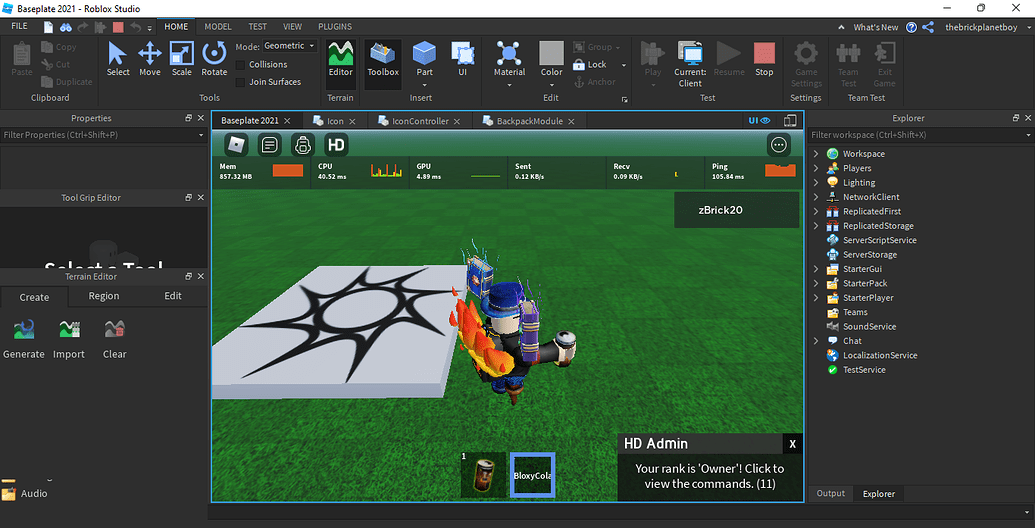Viewport: 1035px width, 528px height.
Task: Expand the Workspace node
Action: click(x=816, y=154)
